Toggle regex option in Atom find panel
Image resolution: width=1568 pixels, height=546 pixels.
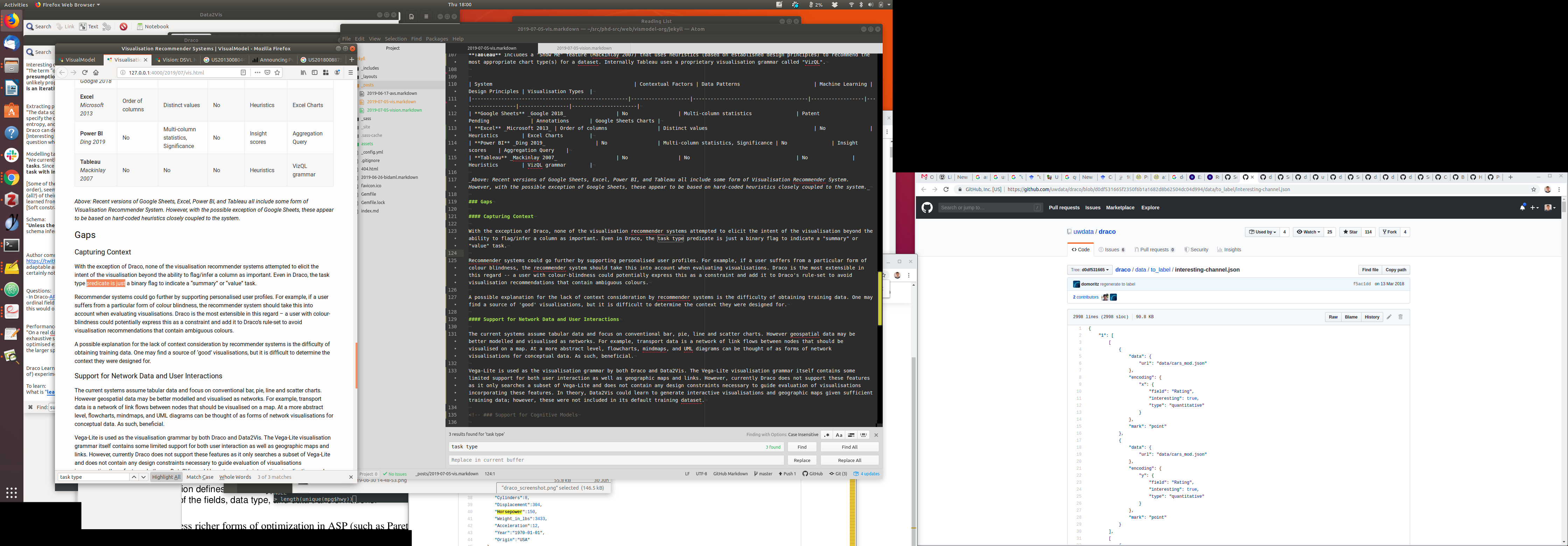(x=827, y=435)
